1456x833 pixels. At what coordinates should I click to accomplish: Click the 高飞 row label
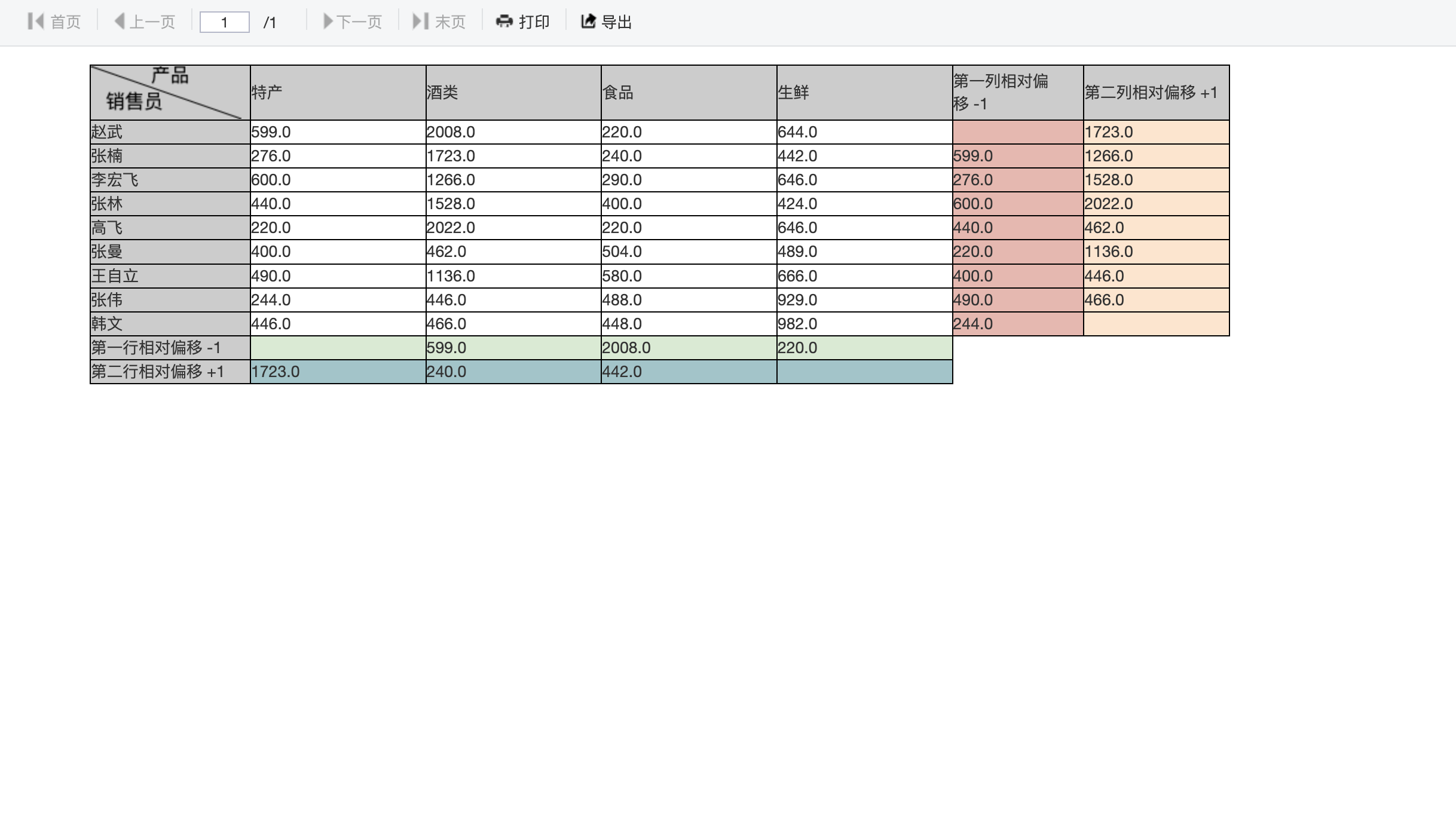click(x=170, y=228)
